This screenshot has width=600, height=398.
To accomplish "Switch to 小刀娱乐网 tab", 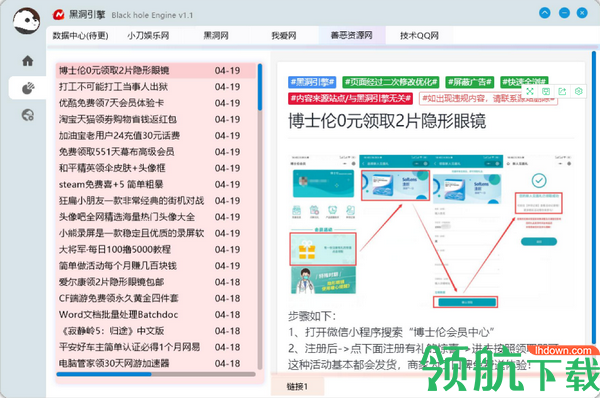I will (148, 36).
